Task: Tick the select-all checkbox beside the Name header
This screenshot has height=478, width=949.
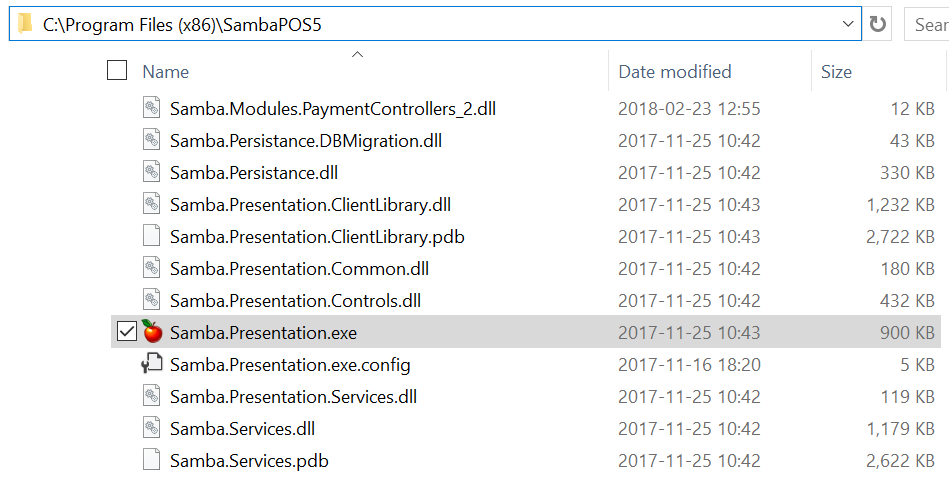Action: coord(117,70)
